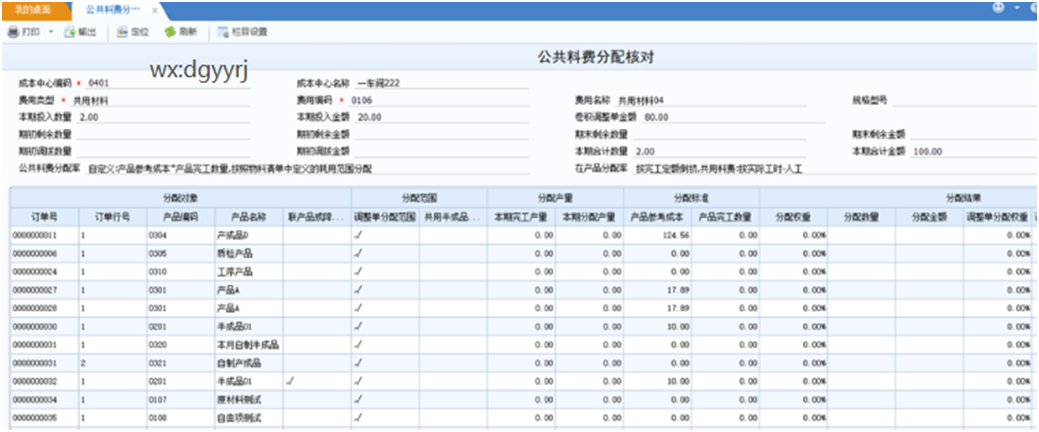Click the 本期投入金额 field showing 20.00
1039x432 pixels.
(441, 117)
